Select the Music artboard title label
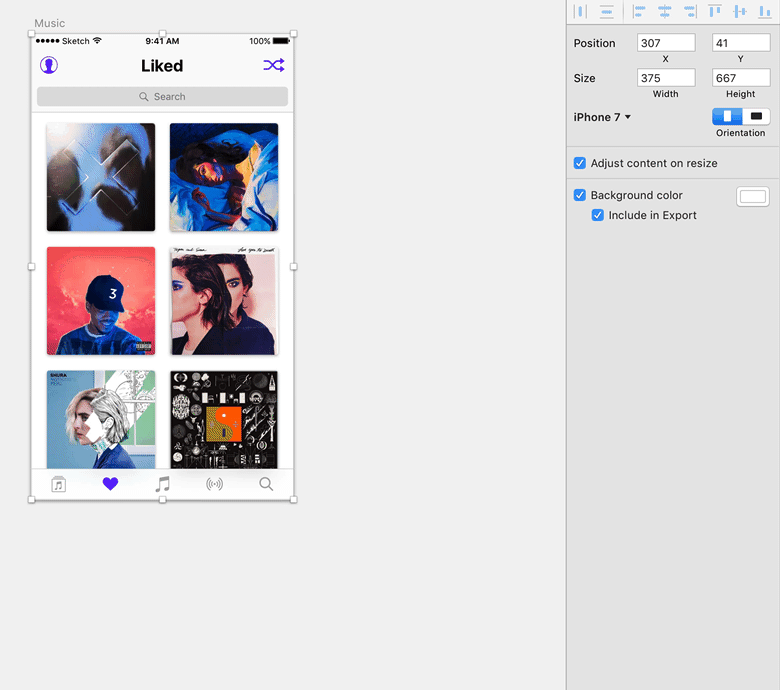 (50, 23)
